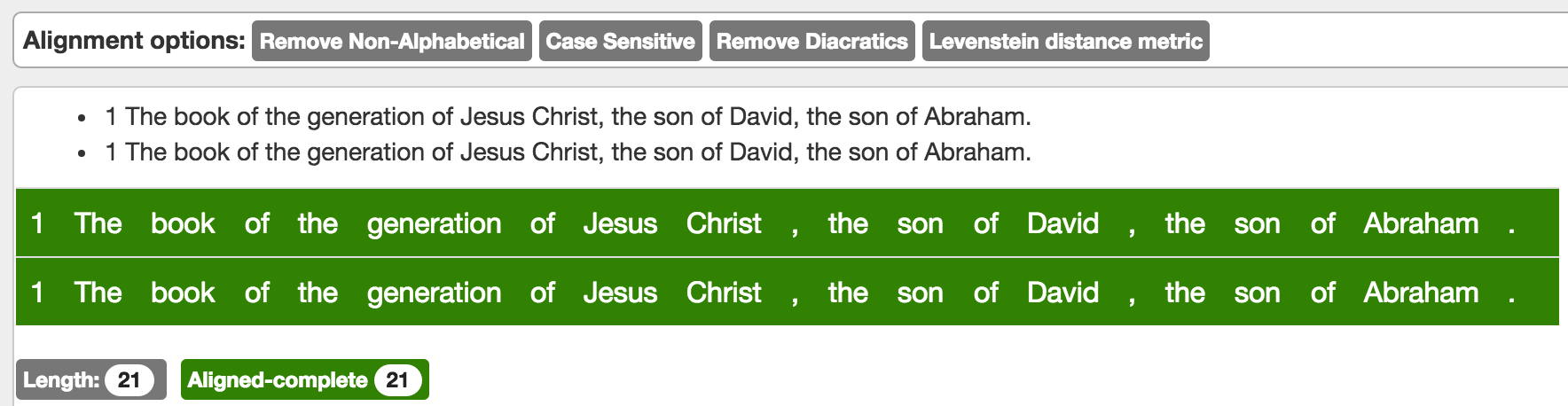Click the Length badge

(90, 380)
